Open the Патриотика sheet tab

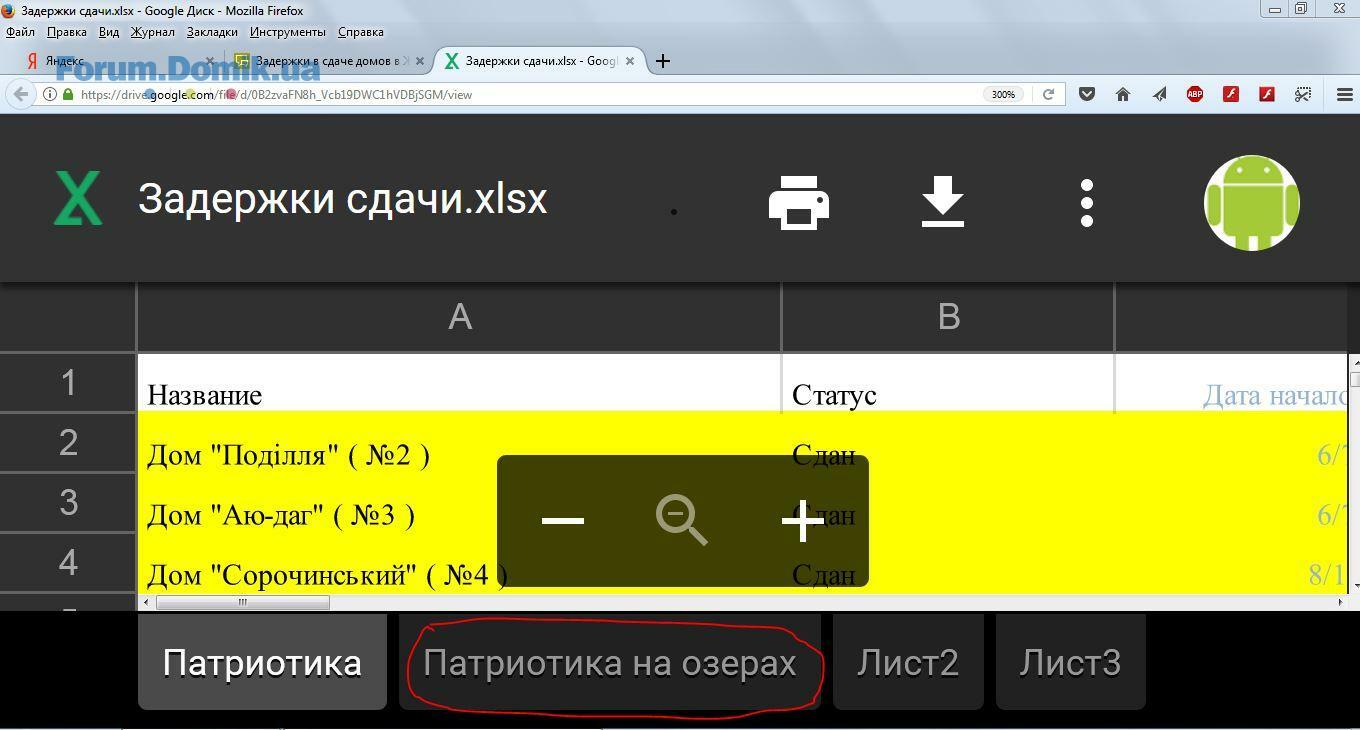(x=262, y=662)
